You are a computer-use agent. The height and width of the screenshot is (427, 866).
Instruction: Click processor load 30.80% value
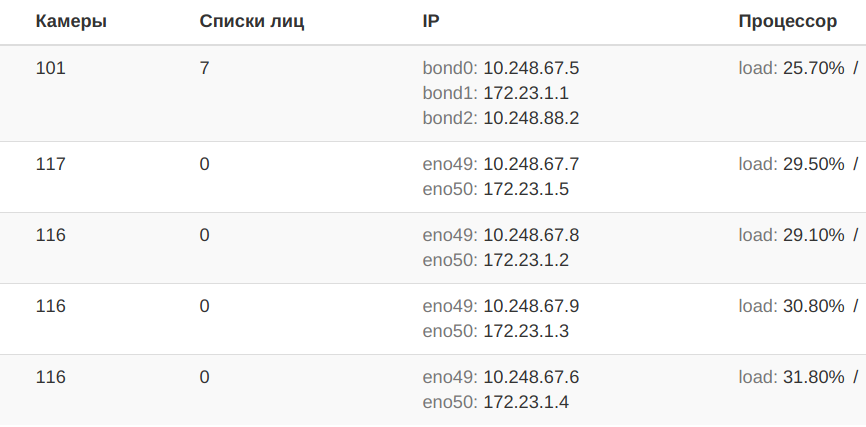pyautogui.click(x=814, y=306)
